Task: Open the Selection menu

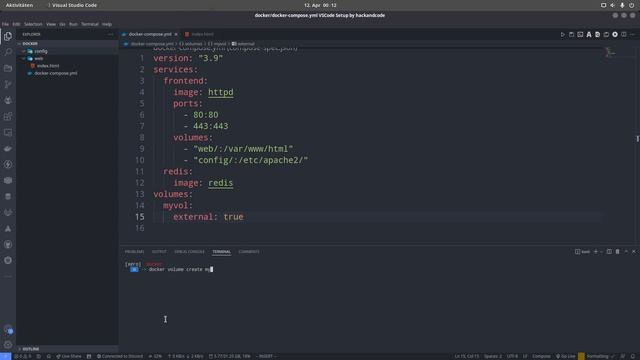Action: tap(33, 24)
